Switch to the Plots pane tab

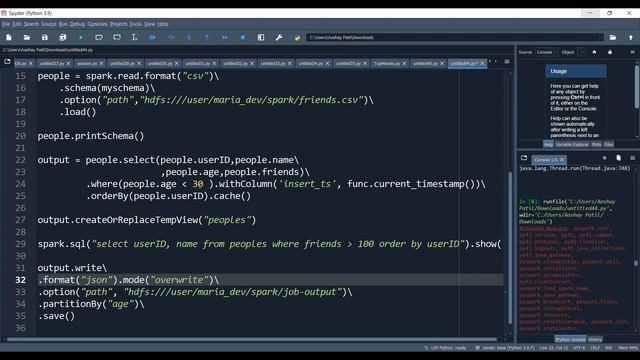point(596,144)
